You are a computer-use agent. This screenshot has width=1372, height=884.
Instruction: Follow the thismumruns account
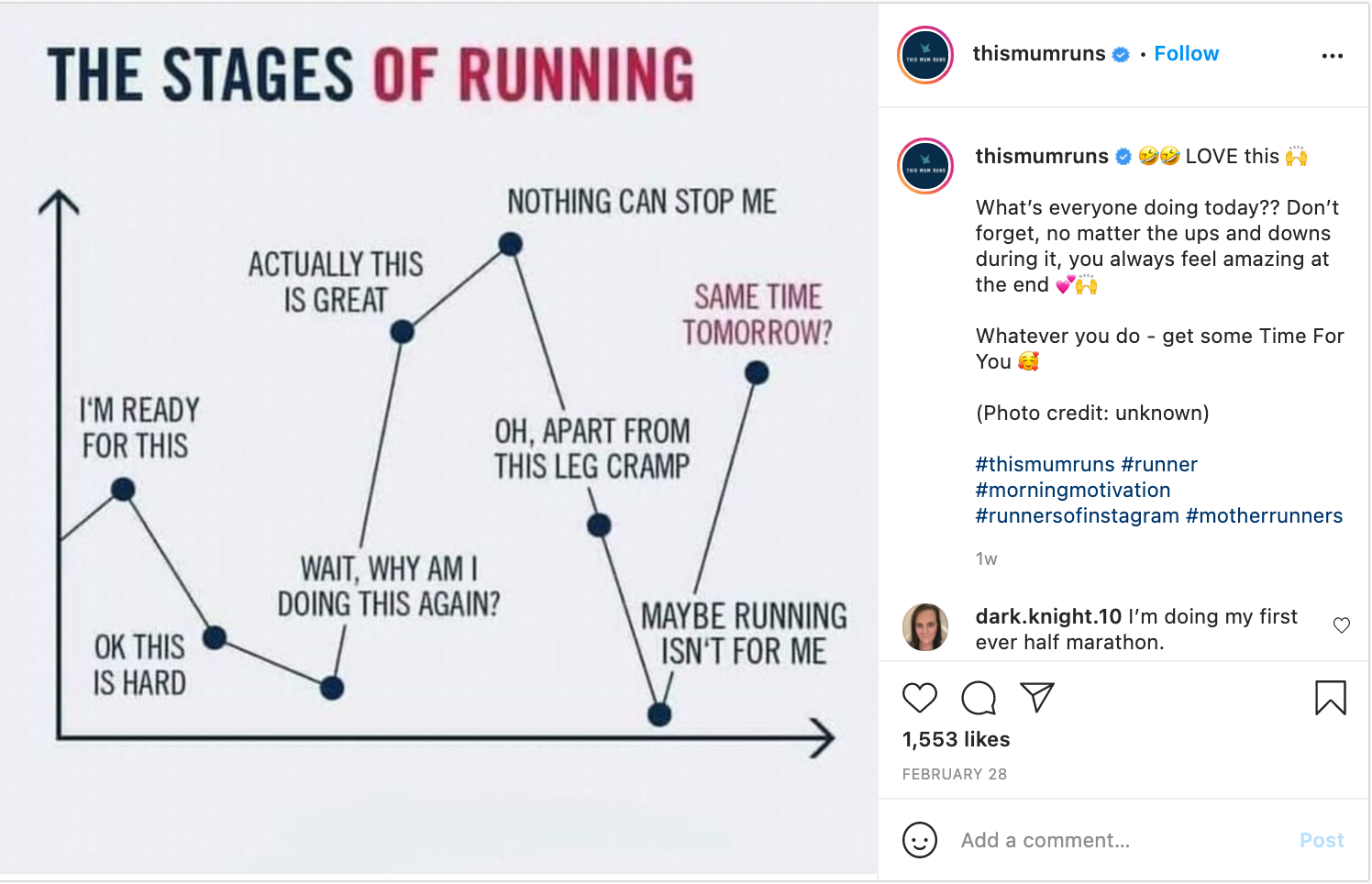[1186, 54]
